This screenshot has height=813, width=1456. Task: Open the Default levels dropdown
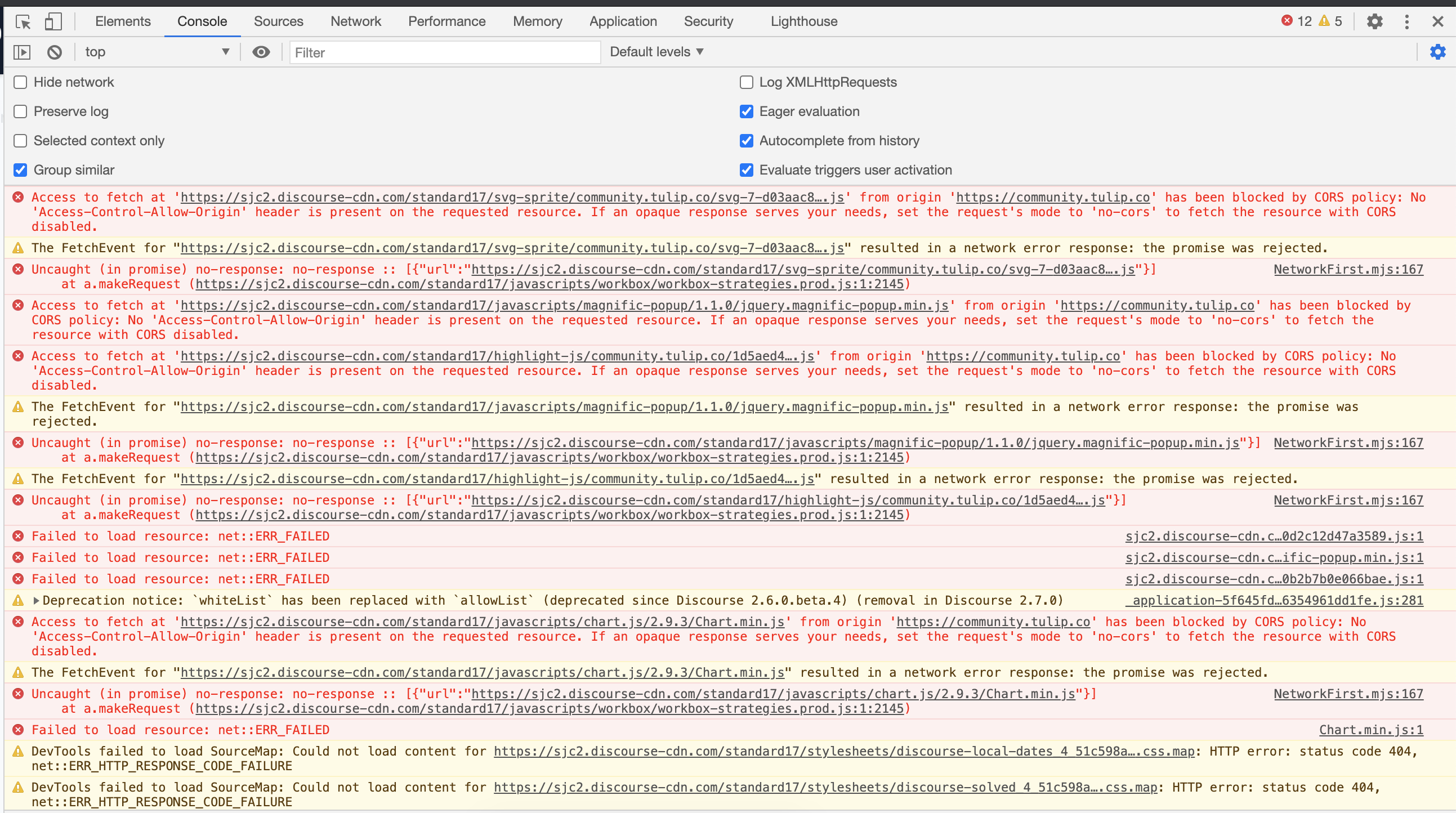click(x=656, y=52)
